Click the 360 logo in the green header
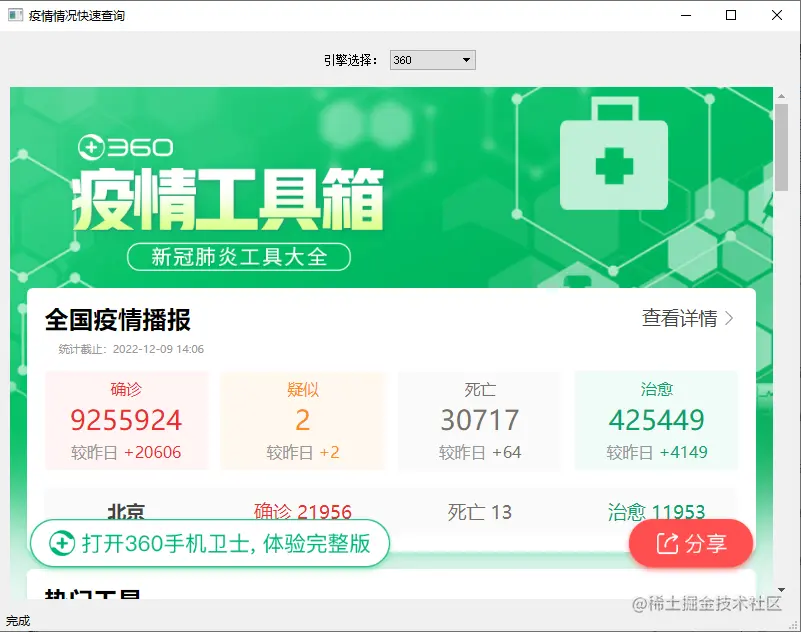 126,147
